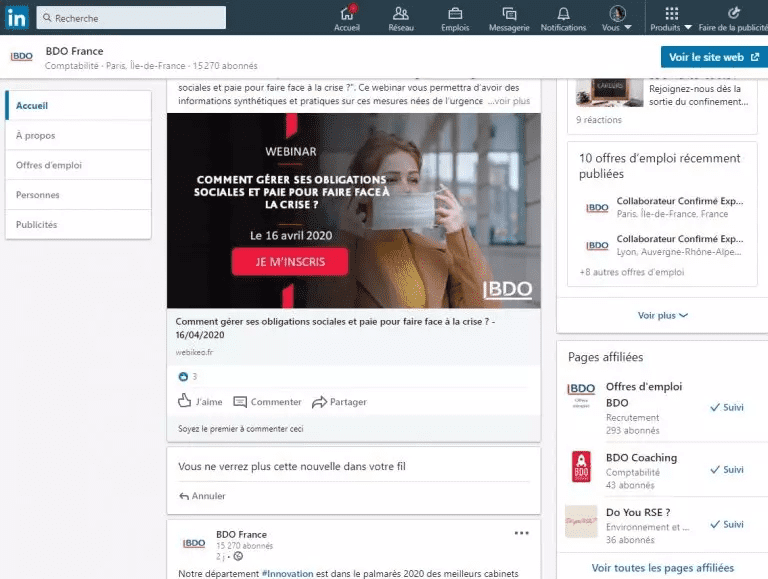Viewport: 768px width, 579px height.
Task: Click the careers thumbnail photo
Action: [x=609, y=92]
